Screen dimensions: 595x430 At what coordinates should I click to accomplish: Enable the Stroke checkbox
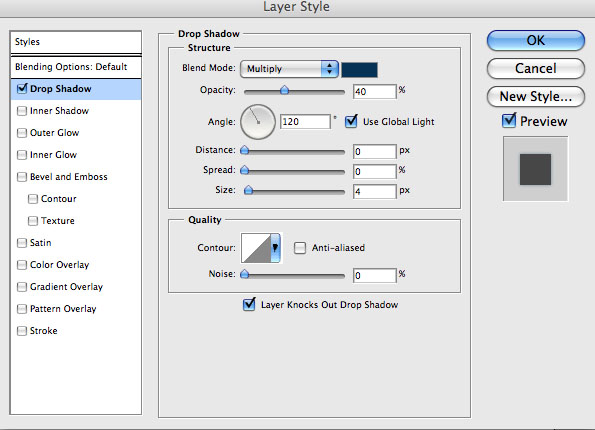coord(22,331)
